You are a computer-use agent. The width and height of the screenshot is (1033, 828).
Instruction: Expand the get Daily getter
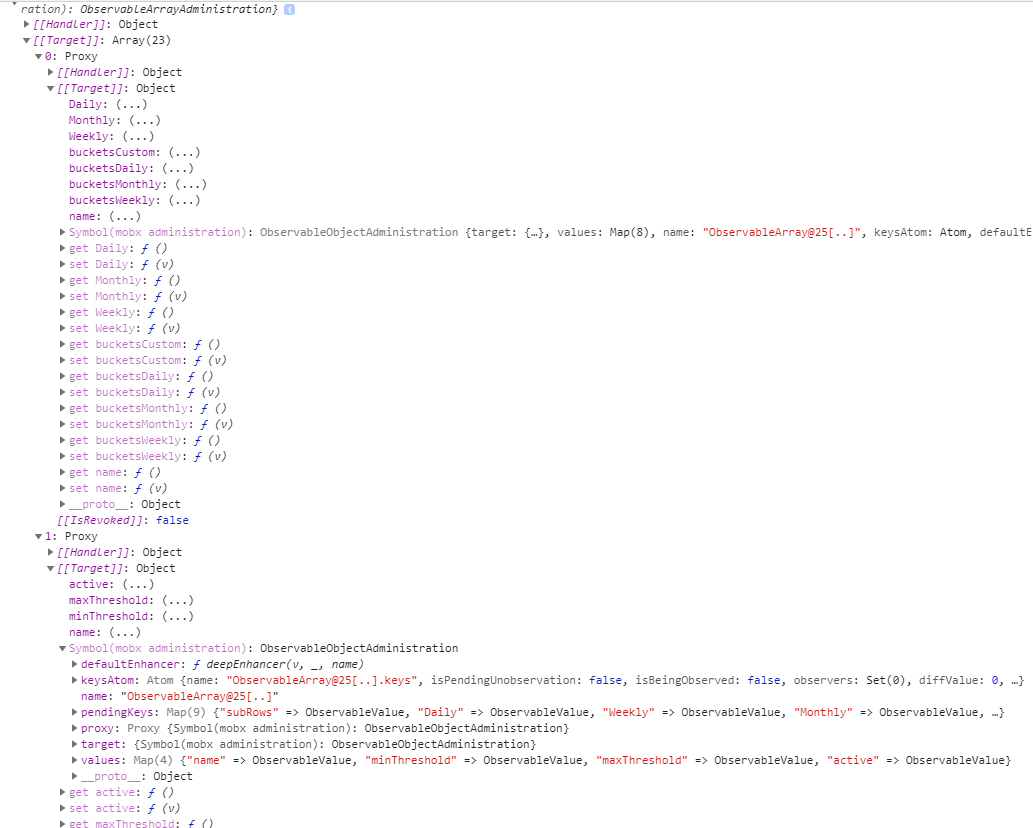[63, 248]
